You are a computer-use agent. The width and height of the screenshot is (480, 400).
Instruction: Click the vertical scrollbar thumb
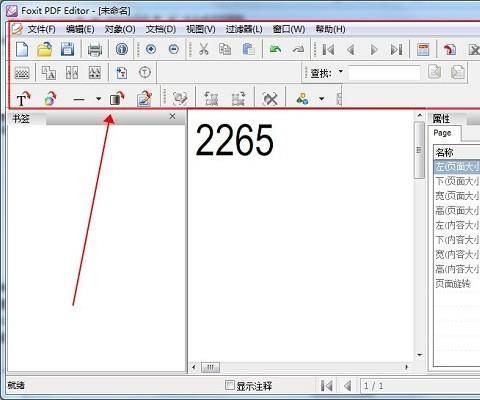click(x=419, y=150)
